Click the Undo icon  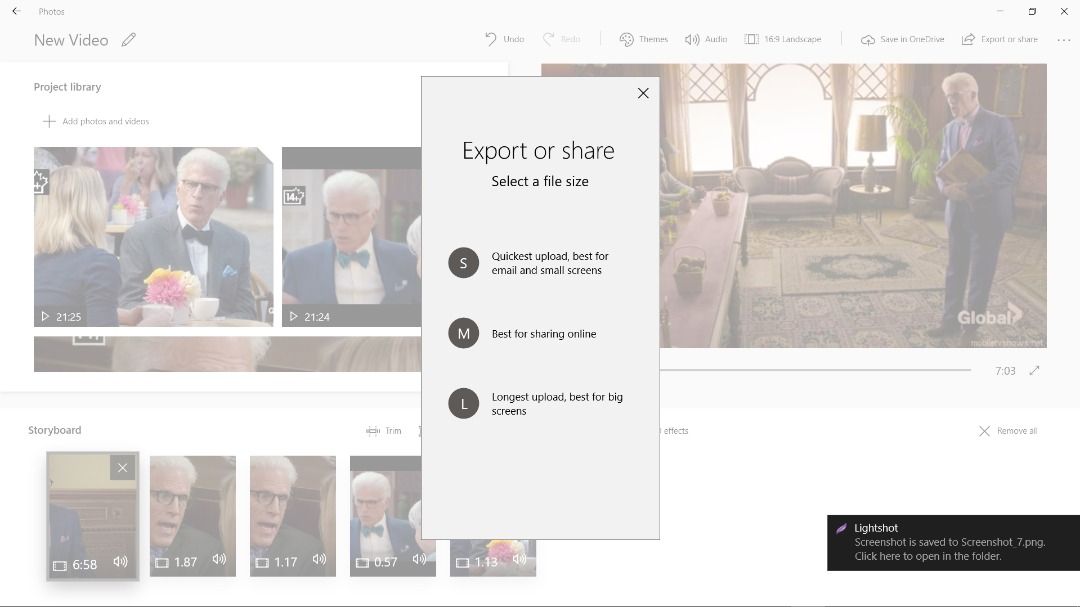point(490,38)
